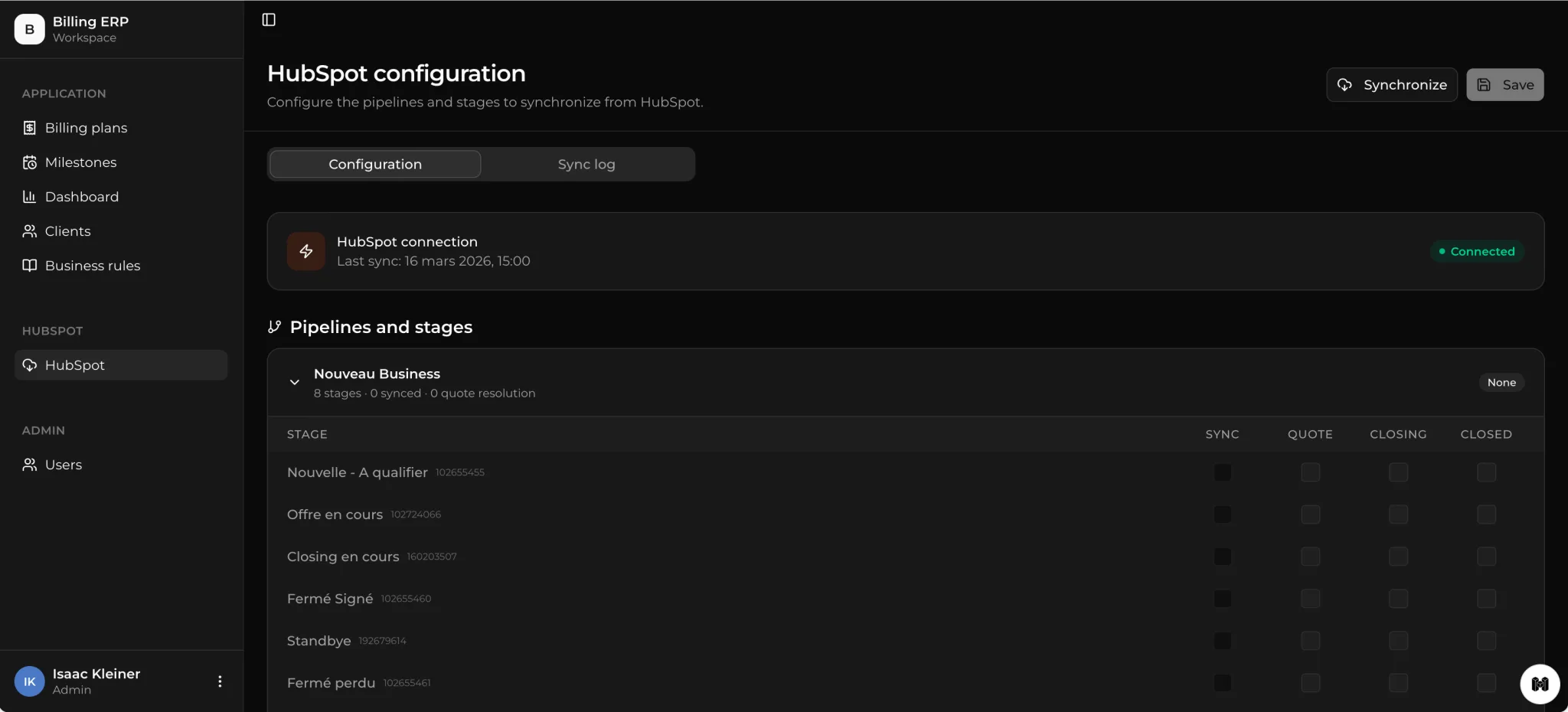Open user menu three-dots icon
This screenshot has width=1568, height=712.
[x=220, y=681]
